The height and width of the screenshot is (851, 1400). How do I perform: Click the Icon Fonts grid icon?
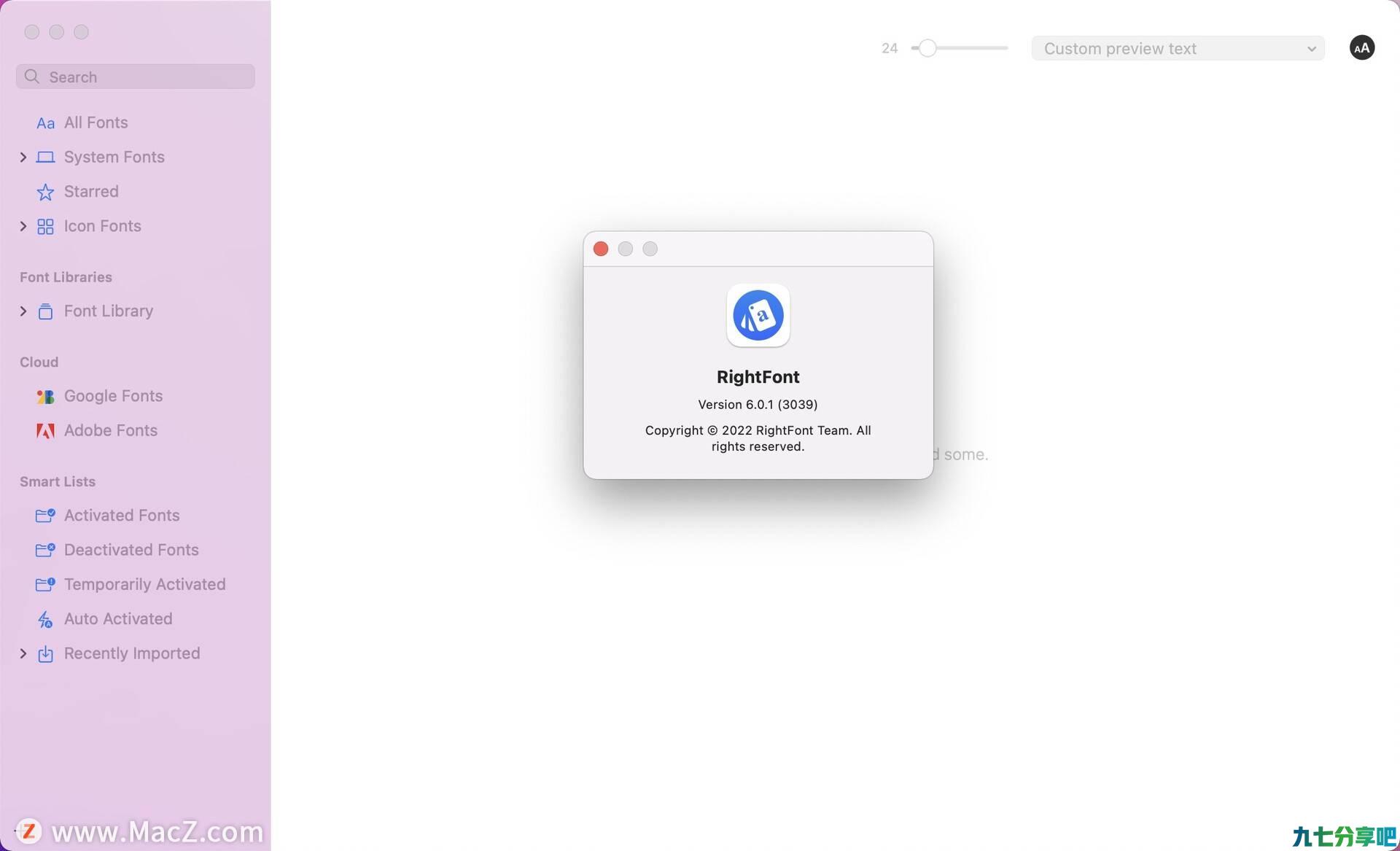[x=45, y=227]
